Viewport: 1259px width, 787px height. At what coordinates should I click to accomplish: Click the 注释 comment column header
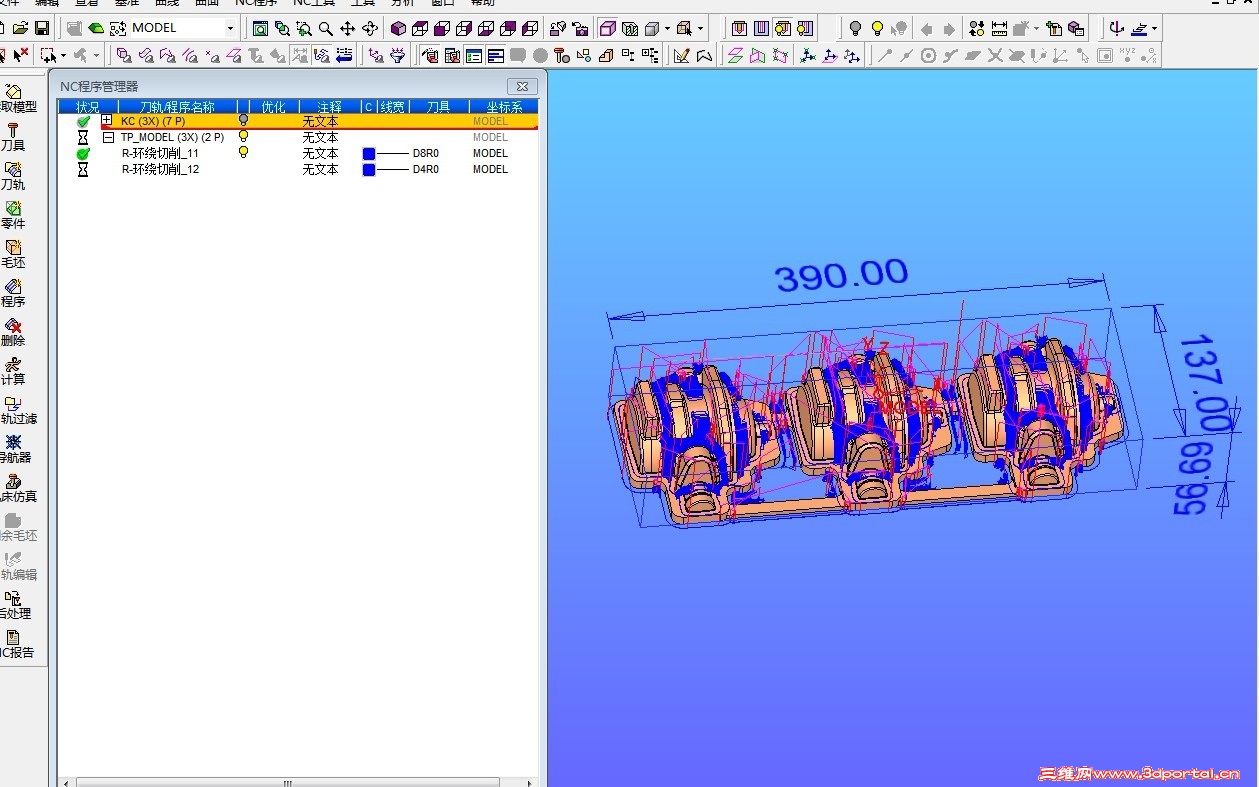coord(330,106)
